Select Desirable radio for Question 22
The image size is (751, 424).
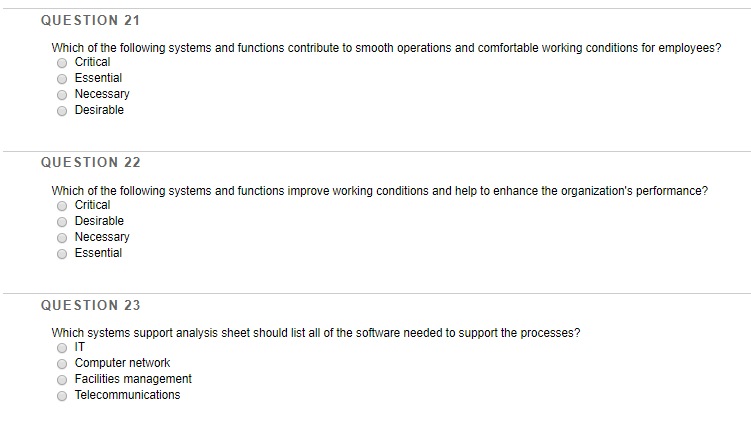(x=62, y=222)
